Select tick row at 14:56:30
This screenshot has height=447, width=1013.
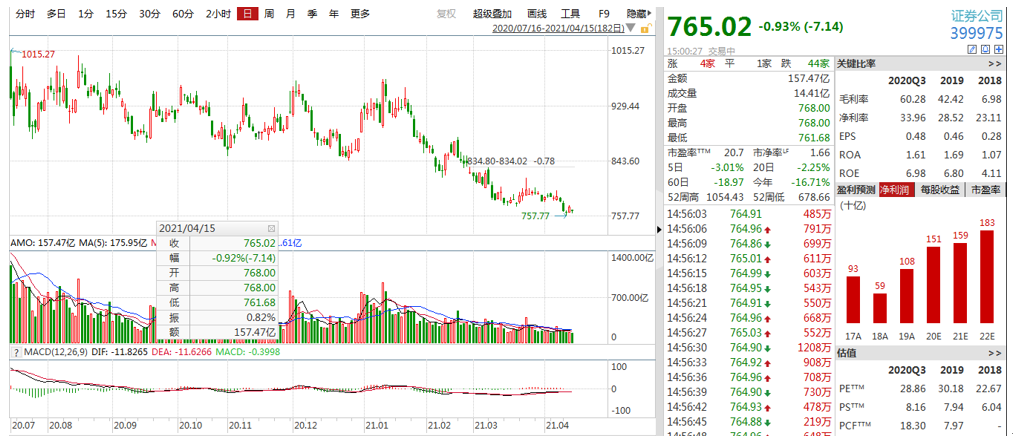(x=749, y=348)
